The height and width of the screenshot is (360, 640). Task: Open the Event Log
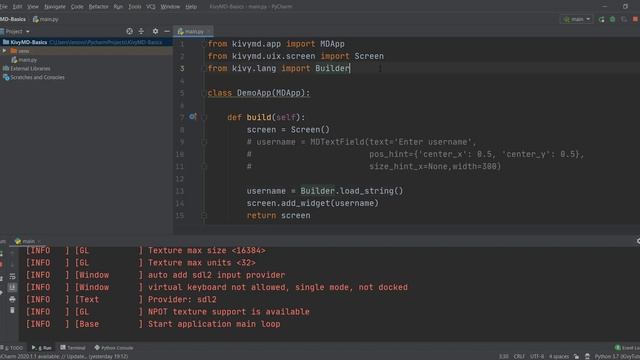628,348
